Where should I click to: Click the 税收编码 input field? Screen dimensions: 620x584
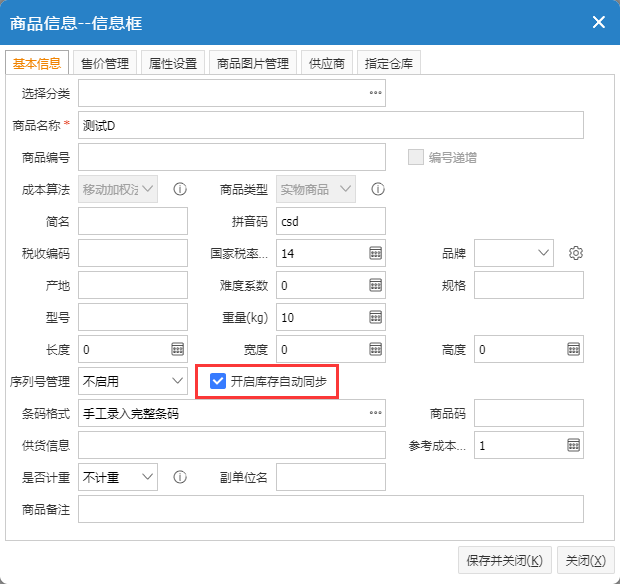[x=133, y=253]
